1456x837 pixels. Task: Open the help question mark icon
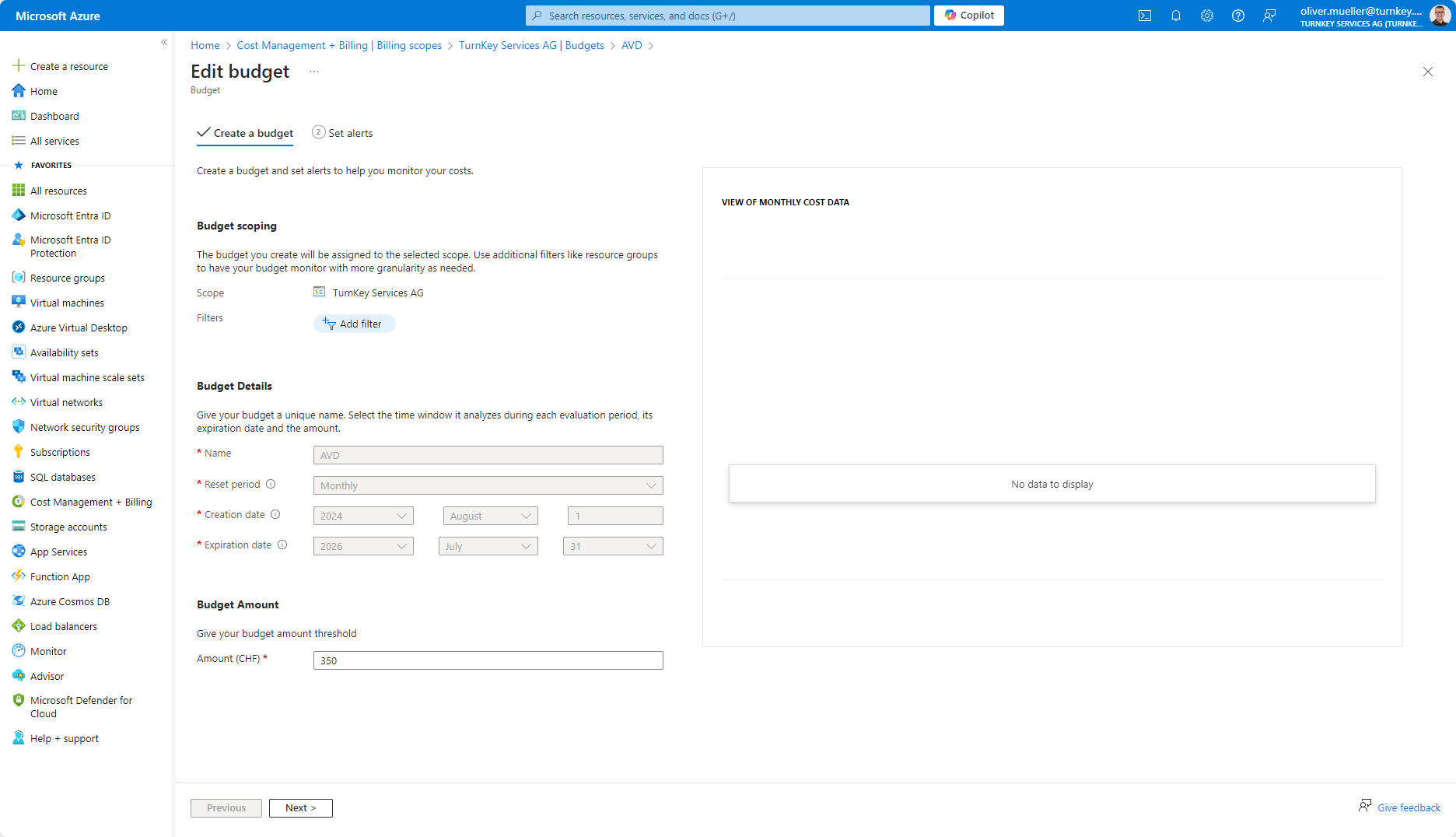tap(1238, 16)
